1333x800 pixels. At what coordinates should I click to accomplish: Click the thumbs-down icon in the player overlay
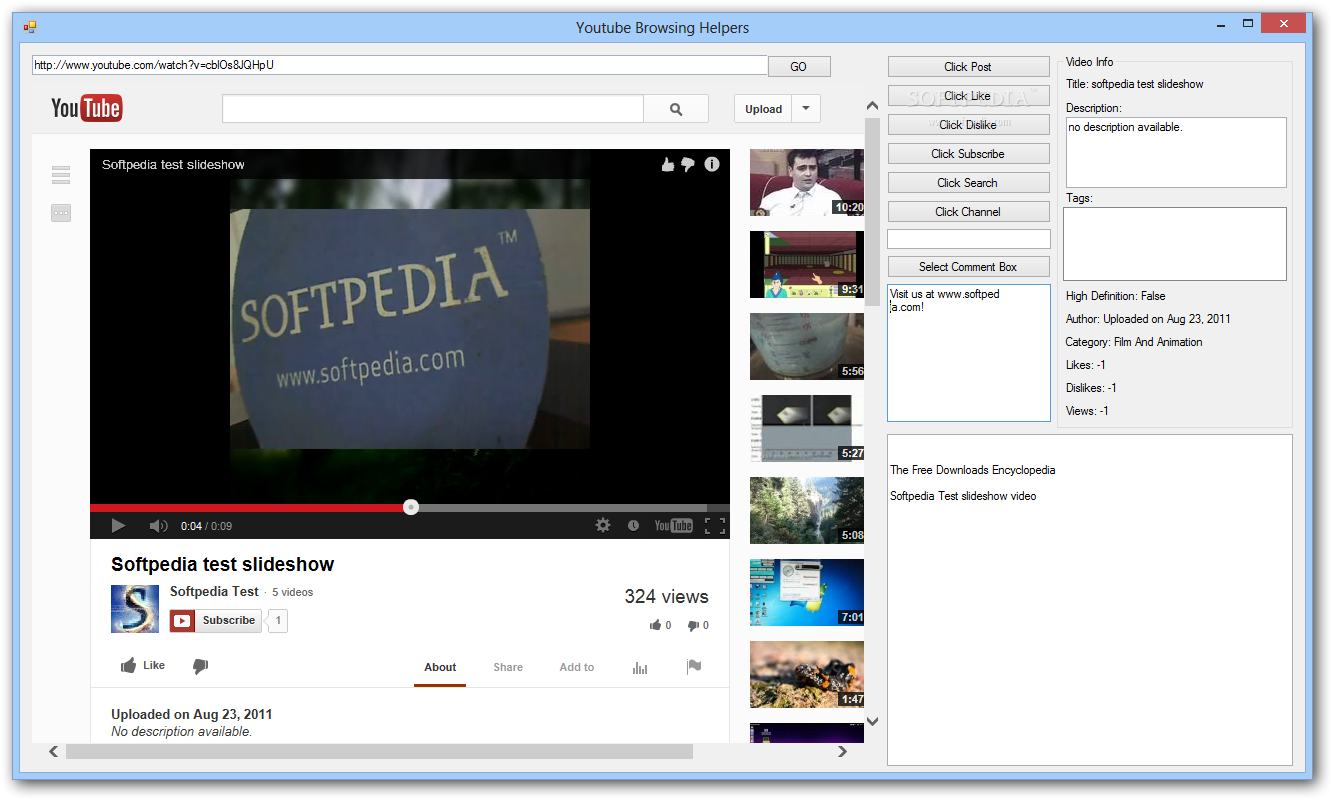pyautogui.click(x=688, y=165)
